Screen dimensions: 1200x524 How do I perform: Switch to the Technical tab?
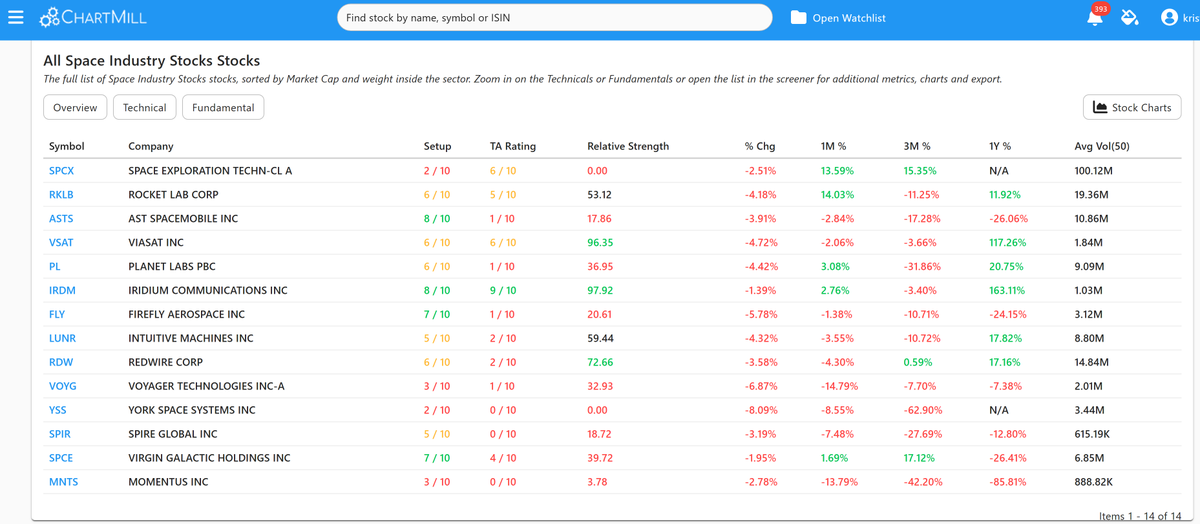pyautogui.click(x=145, y=107)
